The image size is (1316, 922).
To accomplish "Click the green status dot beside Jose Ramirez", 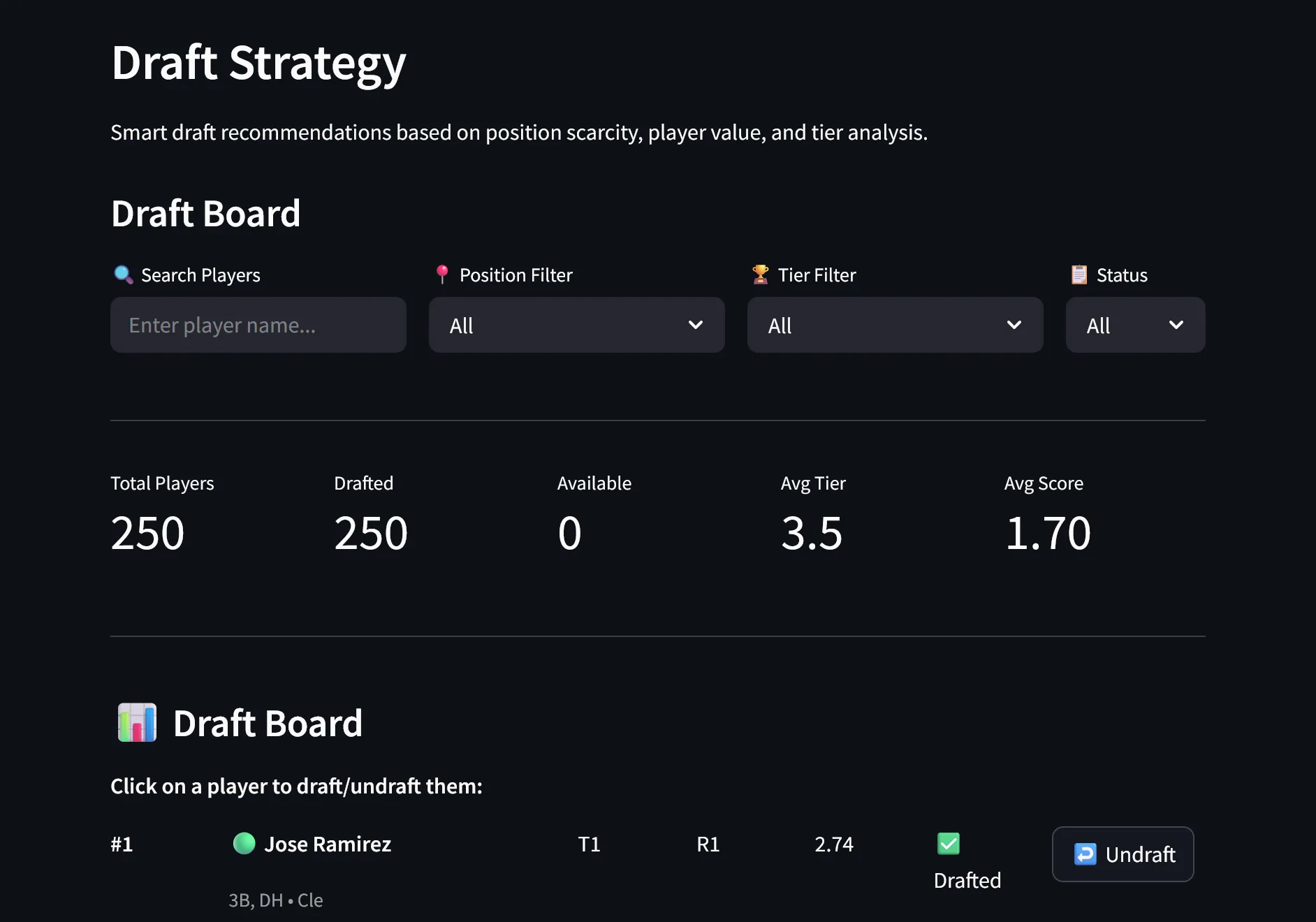I will point(244,844).
